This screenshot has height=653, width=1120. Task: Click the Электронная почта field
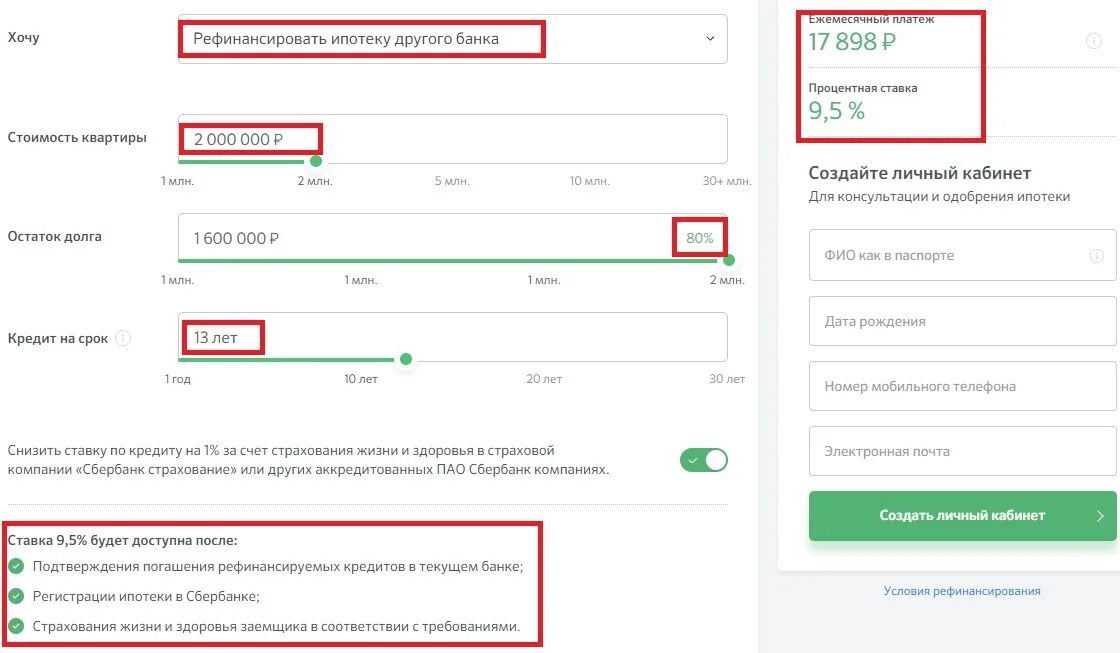962,451
